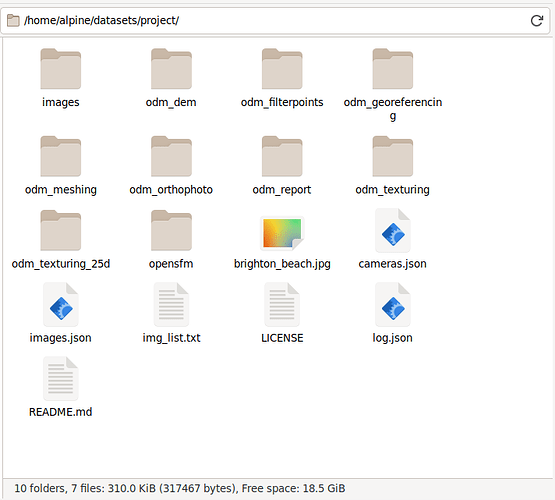Select the opensfm folder icon
This screenshot has width=555, height=500.
click(171, 230)
